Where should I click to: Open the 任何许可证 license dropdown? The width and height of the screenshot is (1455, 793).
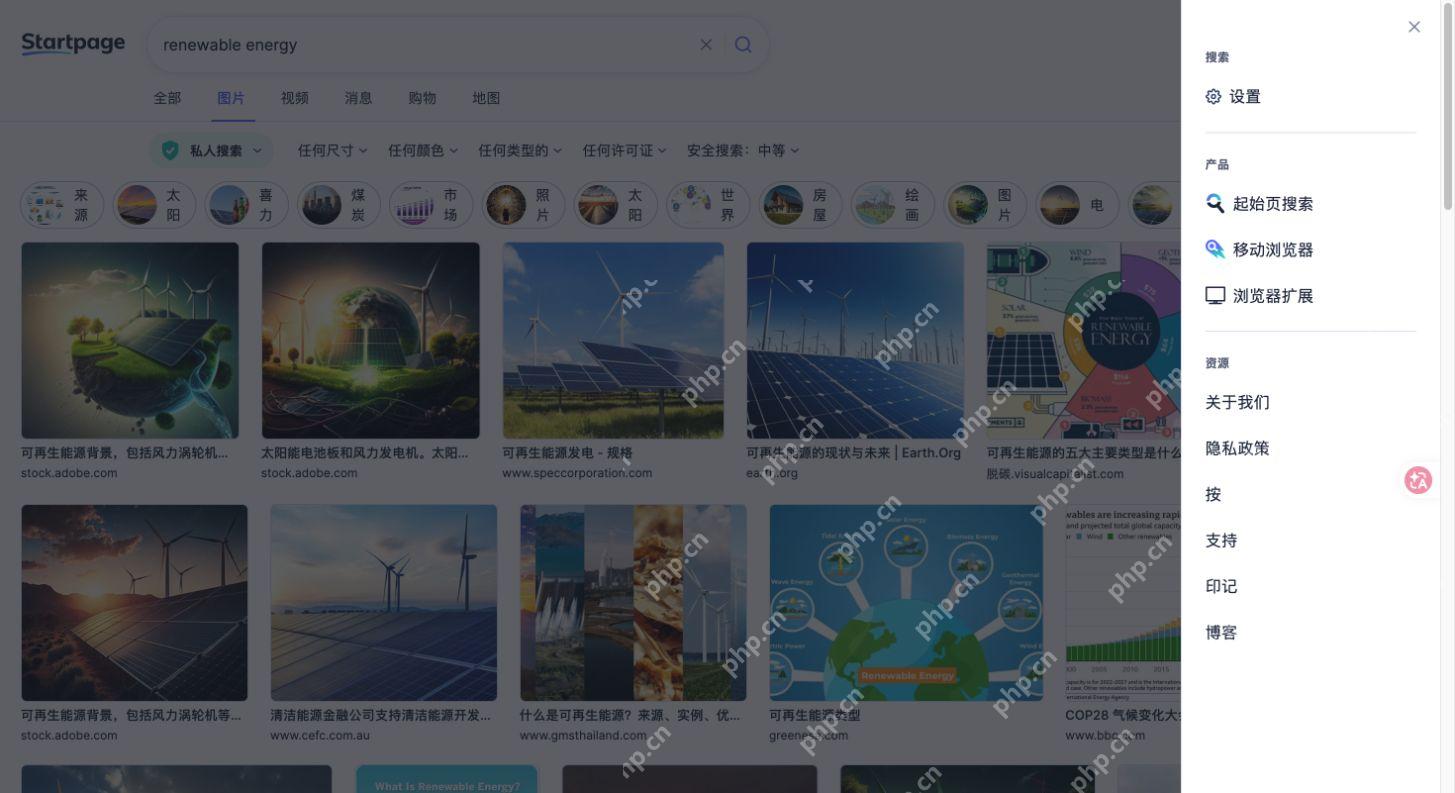pos(625,150)
